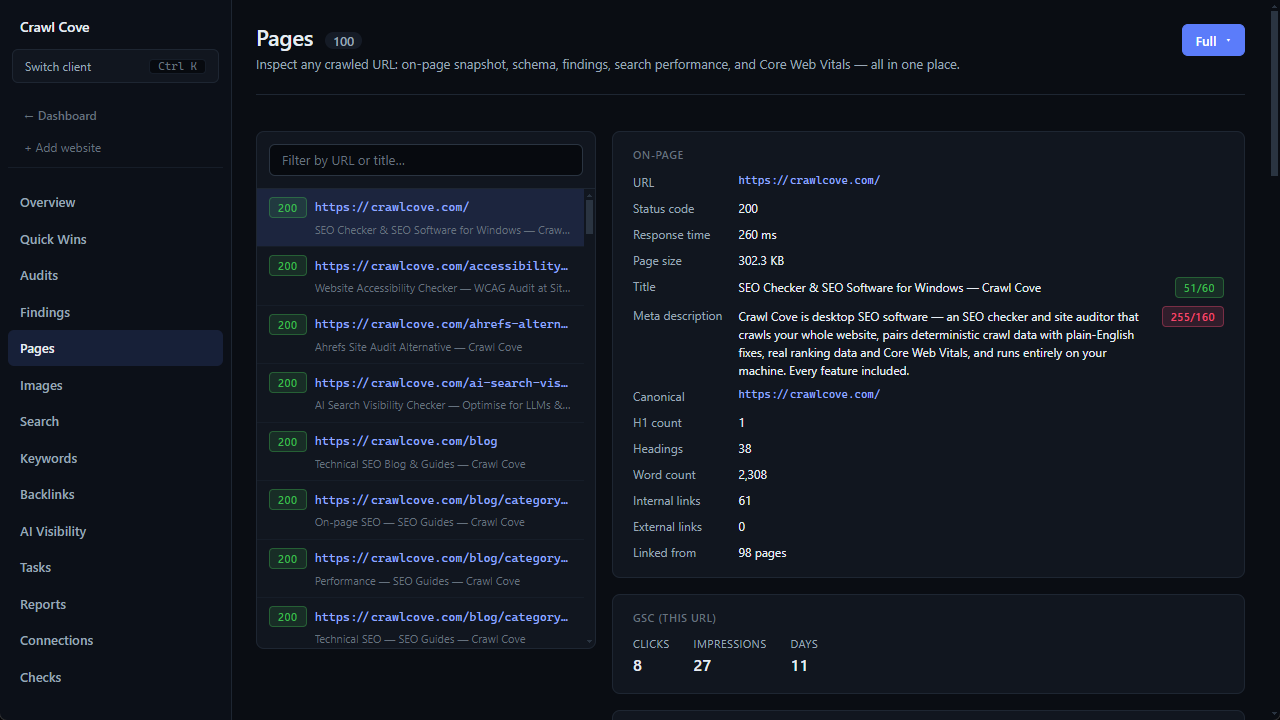This screenshot has width=1280, height=720.
Task: Click the GSC Clicks value 8
Action: 638,666
